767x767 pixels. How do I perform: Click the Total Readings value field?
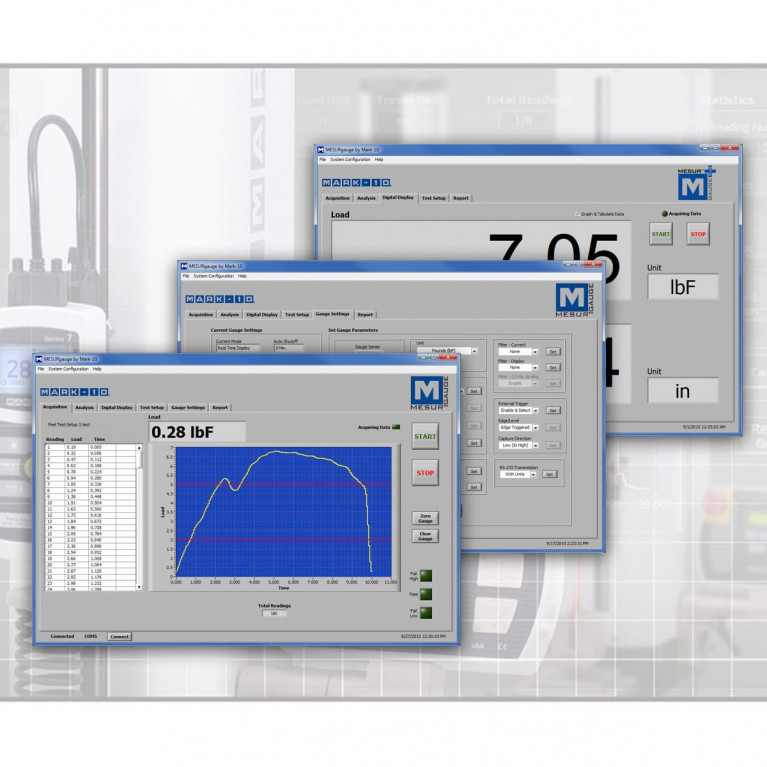[x=274, y=613]
